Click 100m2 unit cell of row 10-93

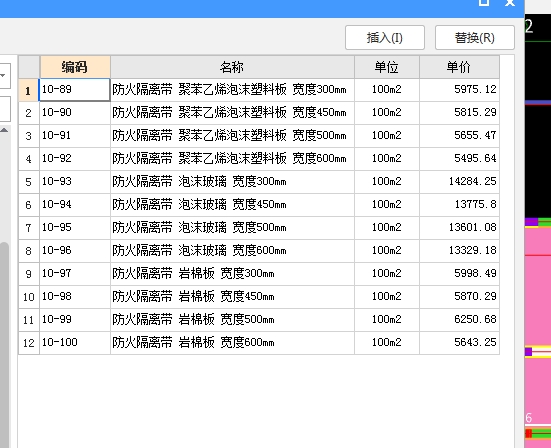(x=387, y=182)
